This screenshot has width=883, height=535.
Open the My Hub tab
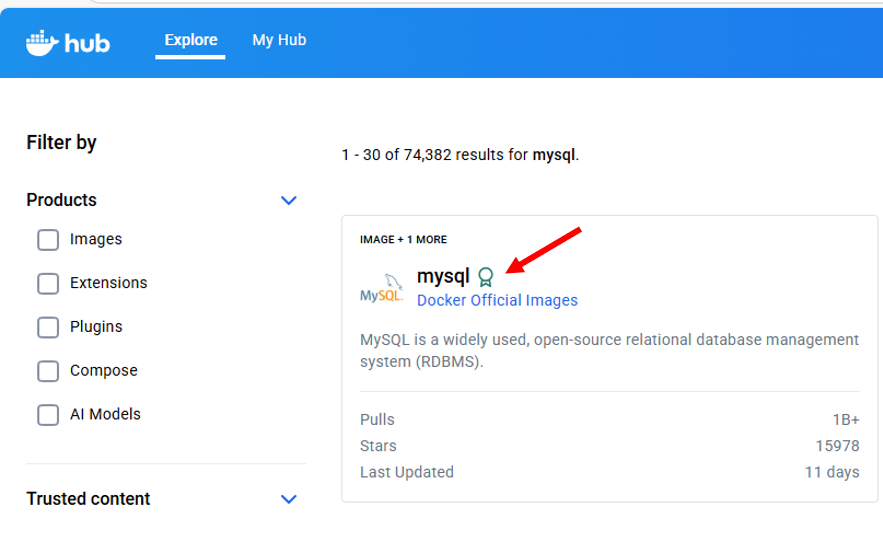tap(279, 40)
